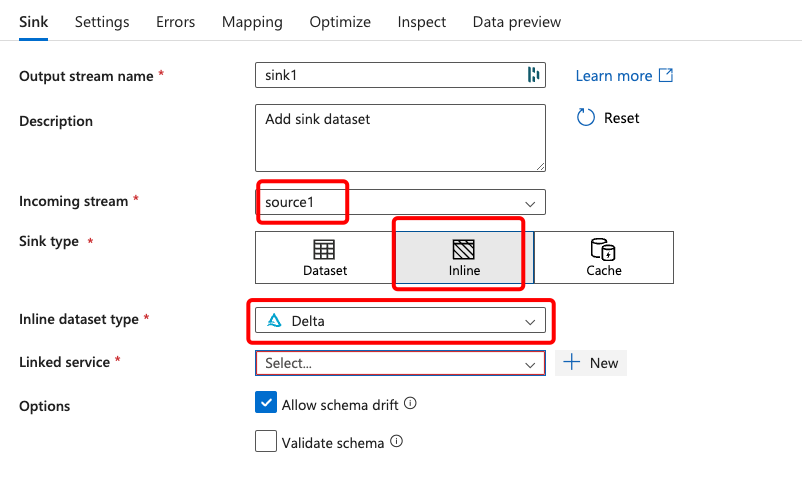Open the Incoming stream dropdown showing source1

pyautogui.click(x=400, y=202)
